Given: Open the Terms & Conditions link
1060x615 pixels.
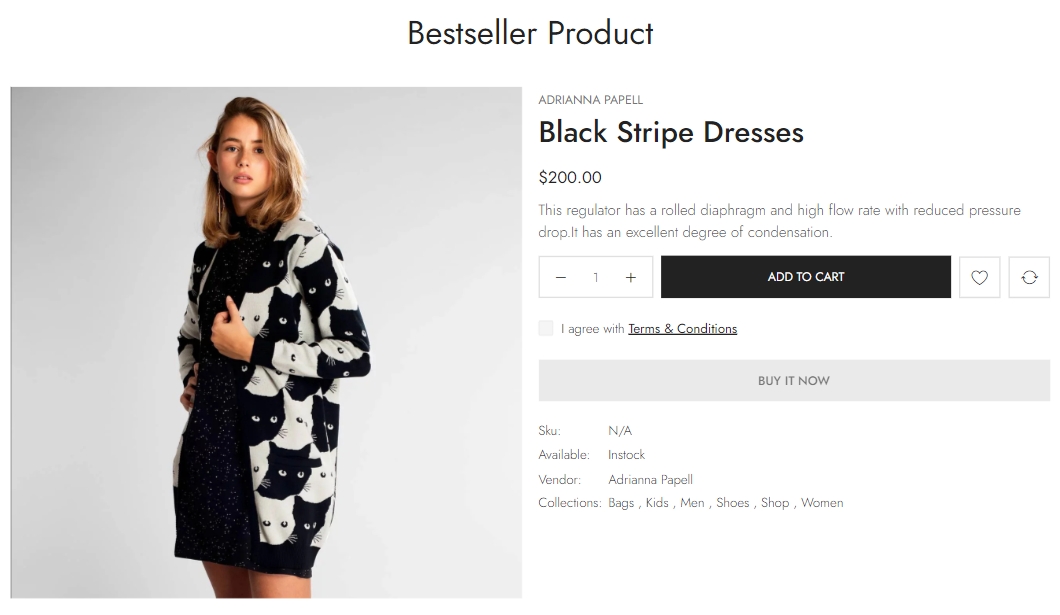Looking at the screenshot, I should 682,328.
